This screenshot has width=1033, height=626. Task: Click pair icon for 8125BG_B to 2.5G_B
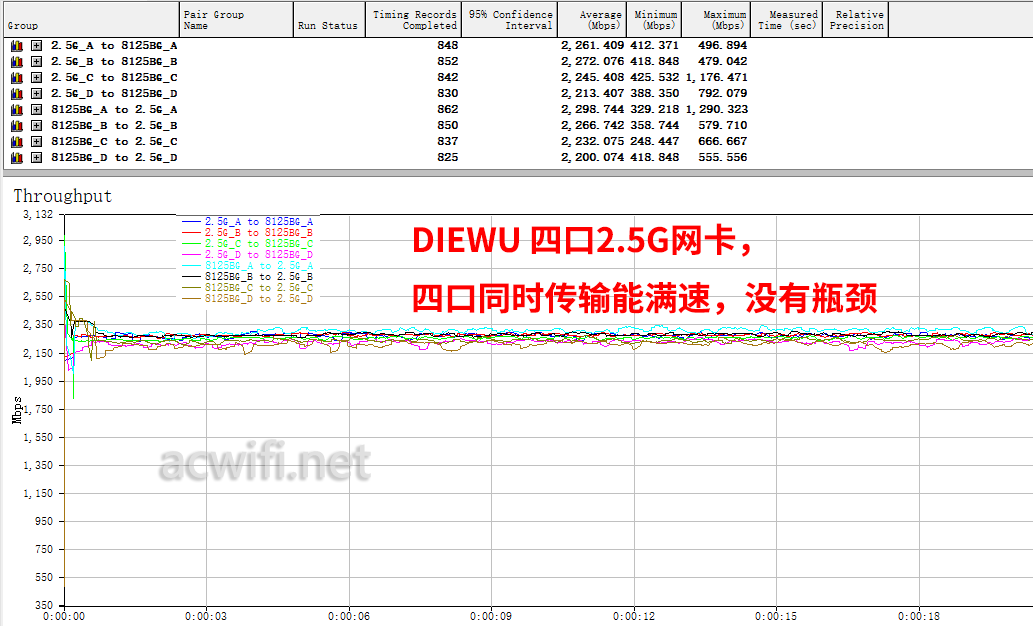point(17,125)
